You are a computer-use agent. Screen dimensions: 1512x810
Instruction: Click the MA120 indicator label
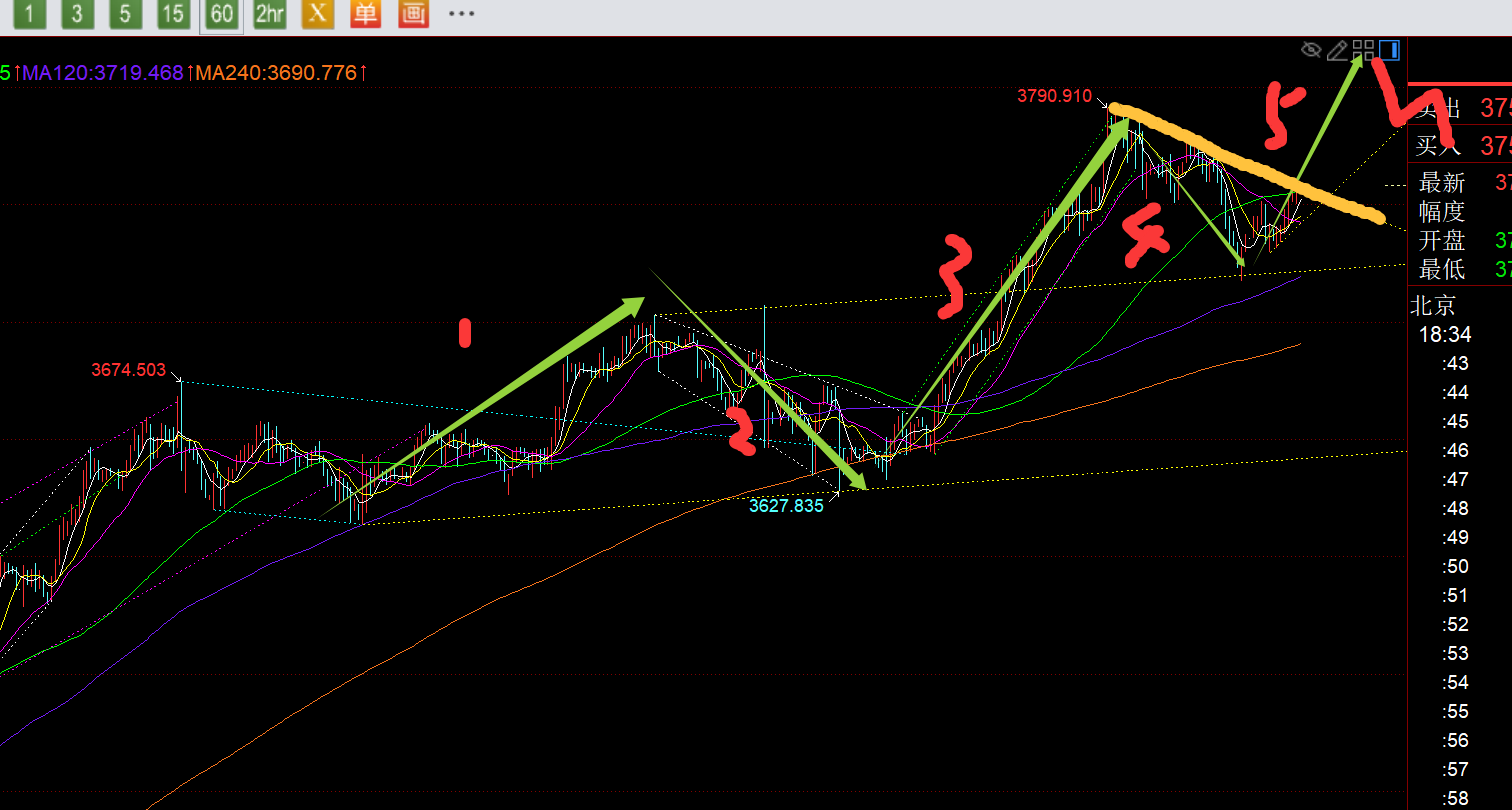pos(103,73)
